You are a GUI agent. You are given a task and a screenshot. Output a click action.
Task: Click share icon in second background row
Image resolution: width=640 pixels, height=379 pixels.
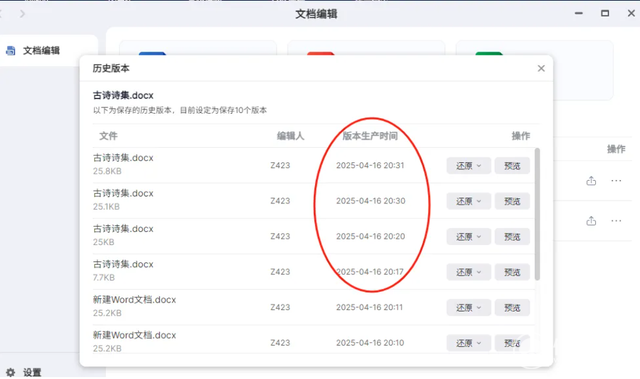tap(591, 221)
